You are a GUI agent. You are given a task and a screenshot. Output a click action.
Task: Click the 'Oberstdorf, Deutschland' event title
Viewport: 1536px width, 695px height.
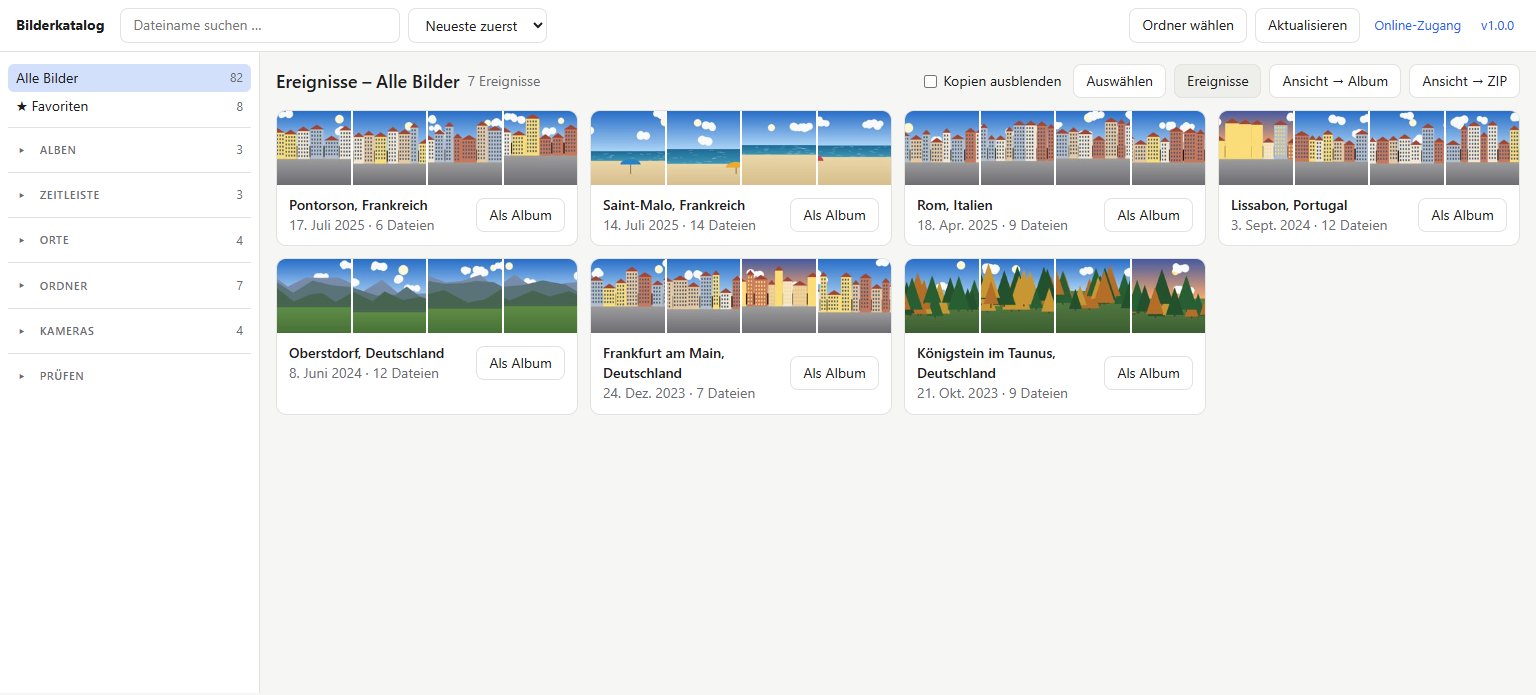pyautogui.click(x=367, y=353)
